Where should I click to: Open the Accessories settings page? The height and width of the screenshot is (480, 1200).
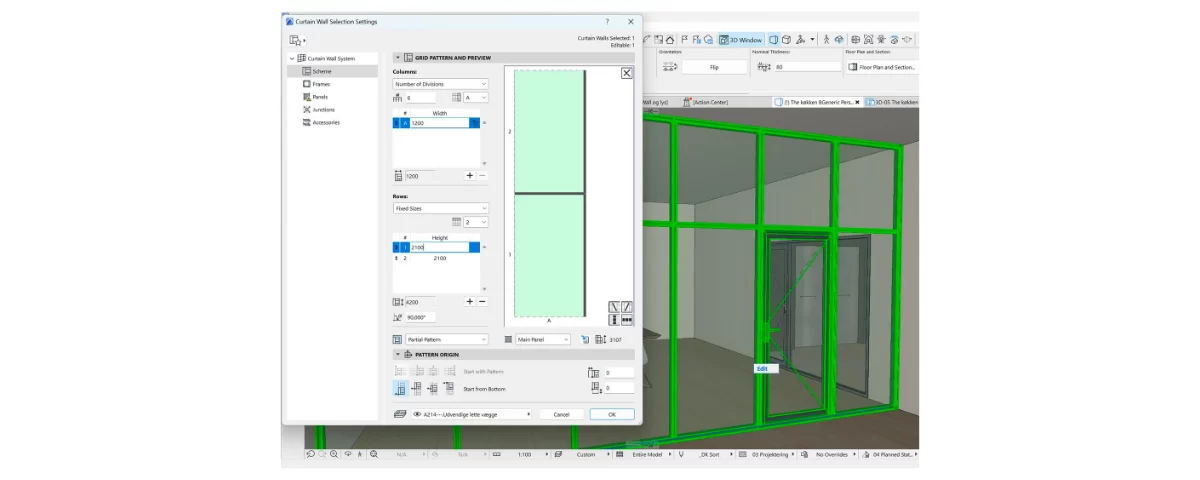pyautogui.click(x=326, y=122)
